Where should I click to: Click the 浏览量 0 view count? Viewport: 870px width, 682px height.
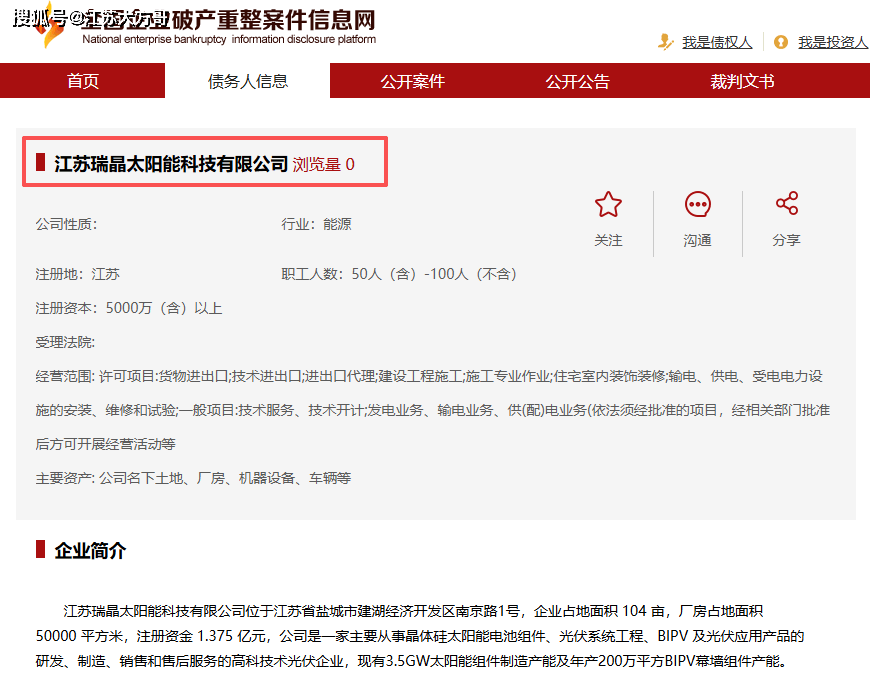tap(323, 164)
